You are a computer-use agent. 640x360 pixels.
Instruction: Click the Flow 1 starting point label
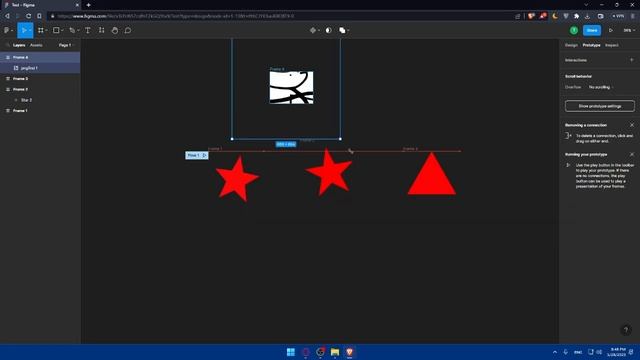(197, 156)
